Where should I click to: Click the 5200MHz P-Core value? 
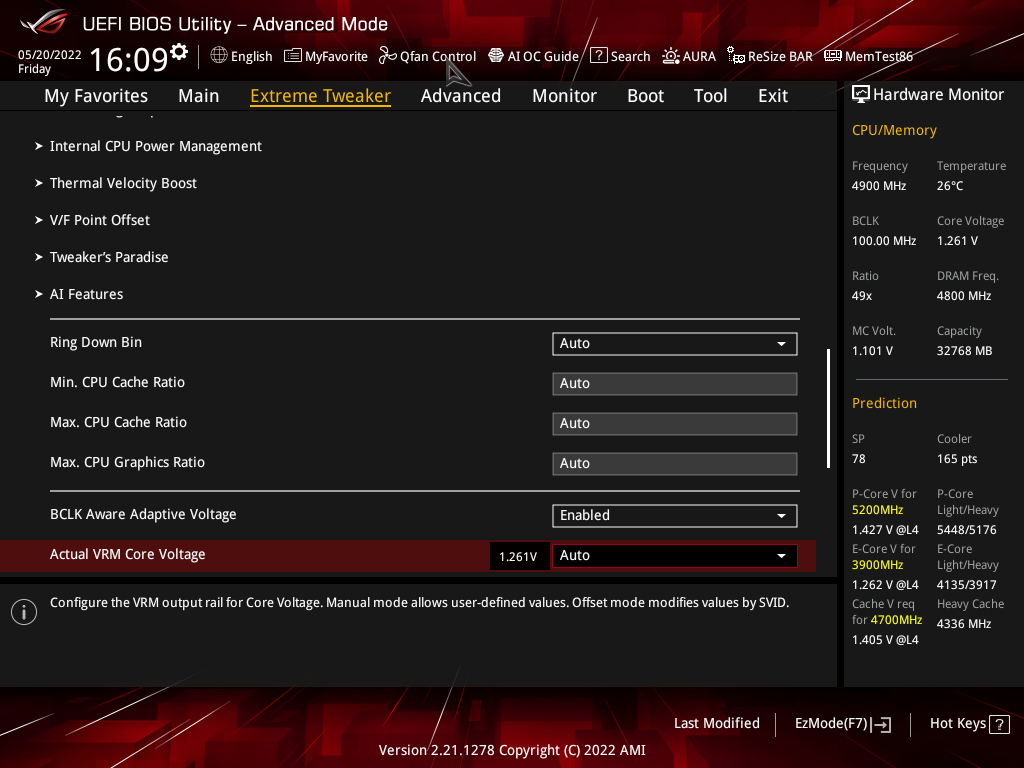coord(878,510)
